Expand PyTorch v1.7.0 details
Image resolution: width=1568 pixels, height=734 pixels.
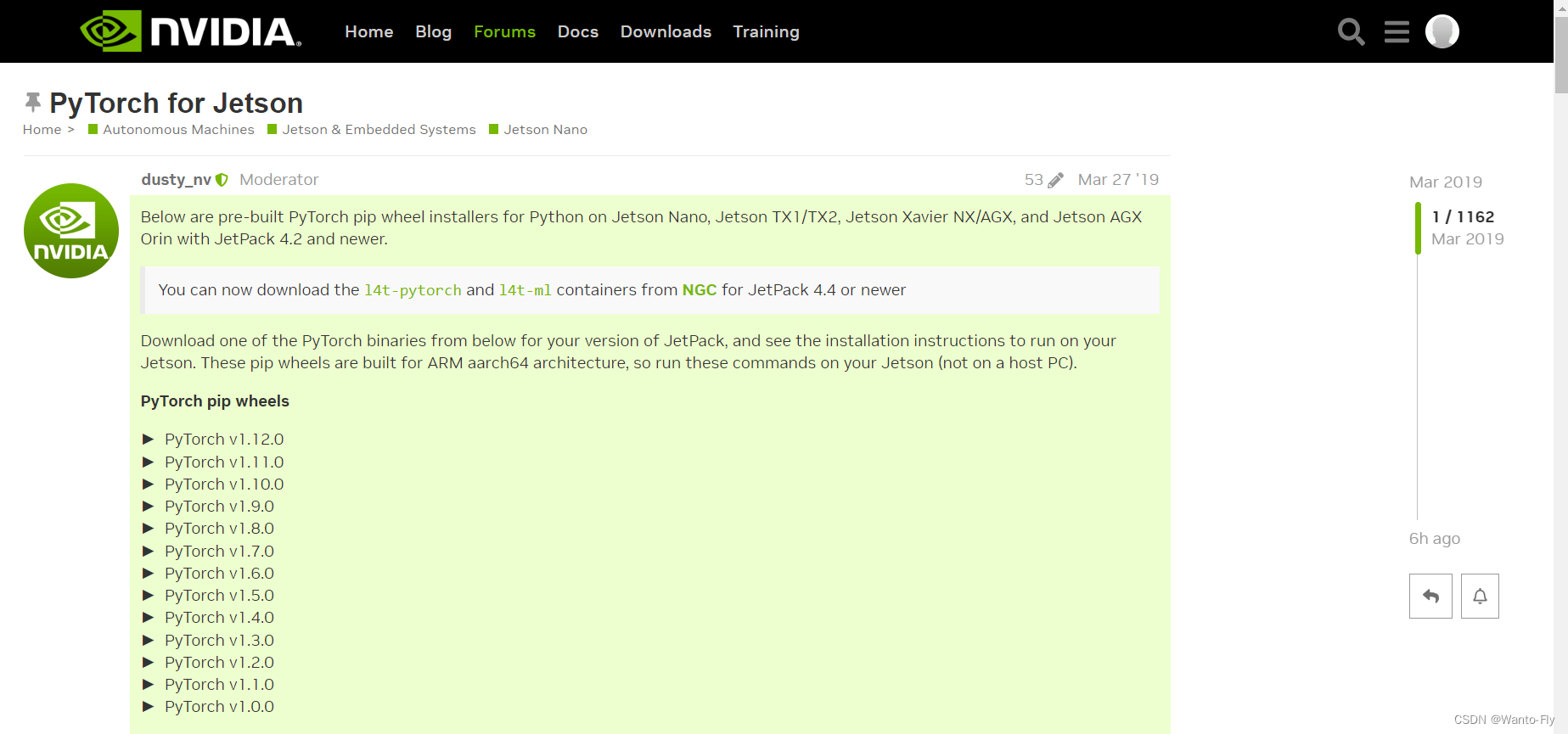(208, 551)
